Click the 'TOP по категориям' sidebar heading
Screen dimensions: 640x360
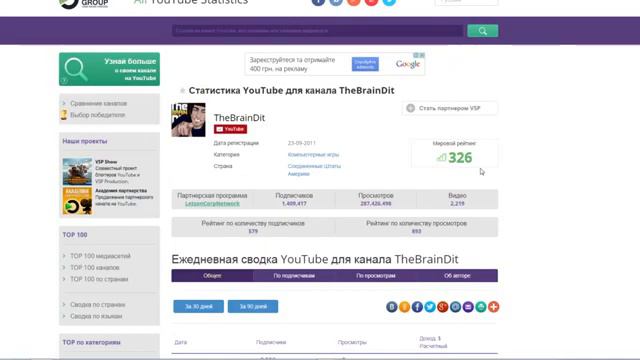[x=91, y=342]
